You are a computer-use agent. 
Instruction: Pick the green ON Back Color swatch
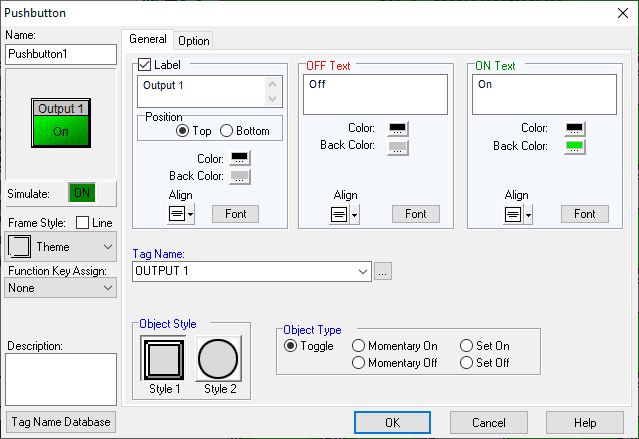pos(575,146)
